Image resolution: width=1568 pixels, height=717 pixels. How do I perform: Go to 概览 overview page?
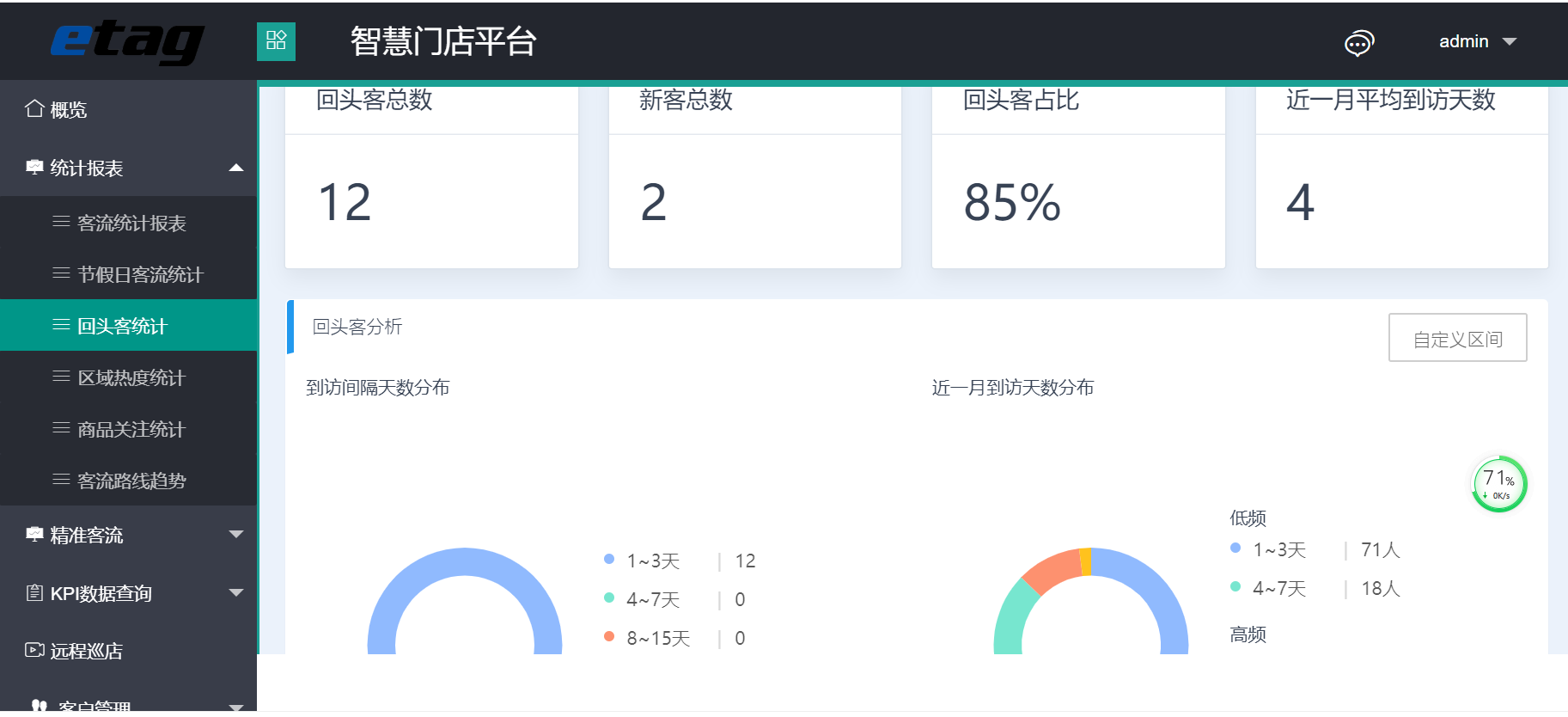coord(129,109)
